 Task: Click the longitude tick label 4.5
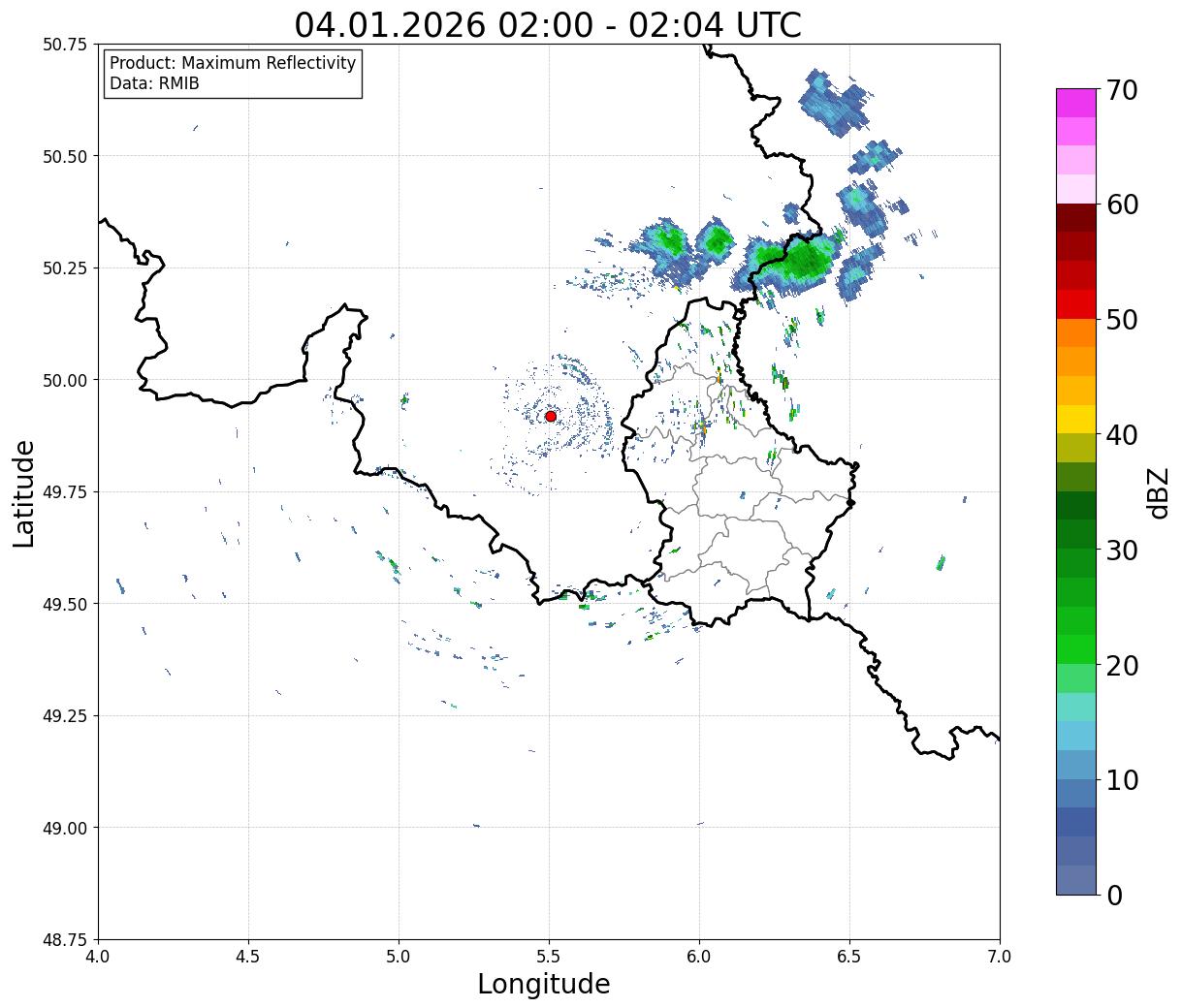(248, 956)
